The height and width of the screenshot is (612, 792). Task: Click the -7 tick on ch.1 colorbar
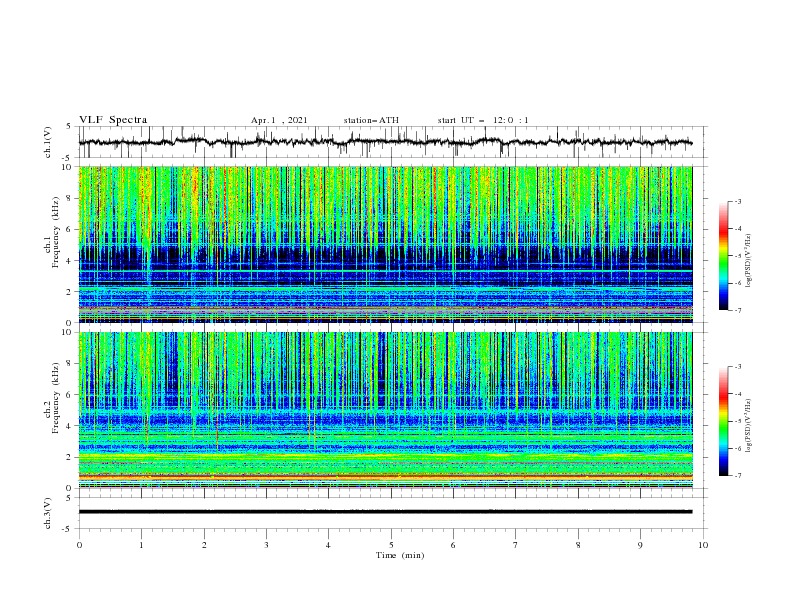(737, 311)
